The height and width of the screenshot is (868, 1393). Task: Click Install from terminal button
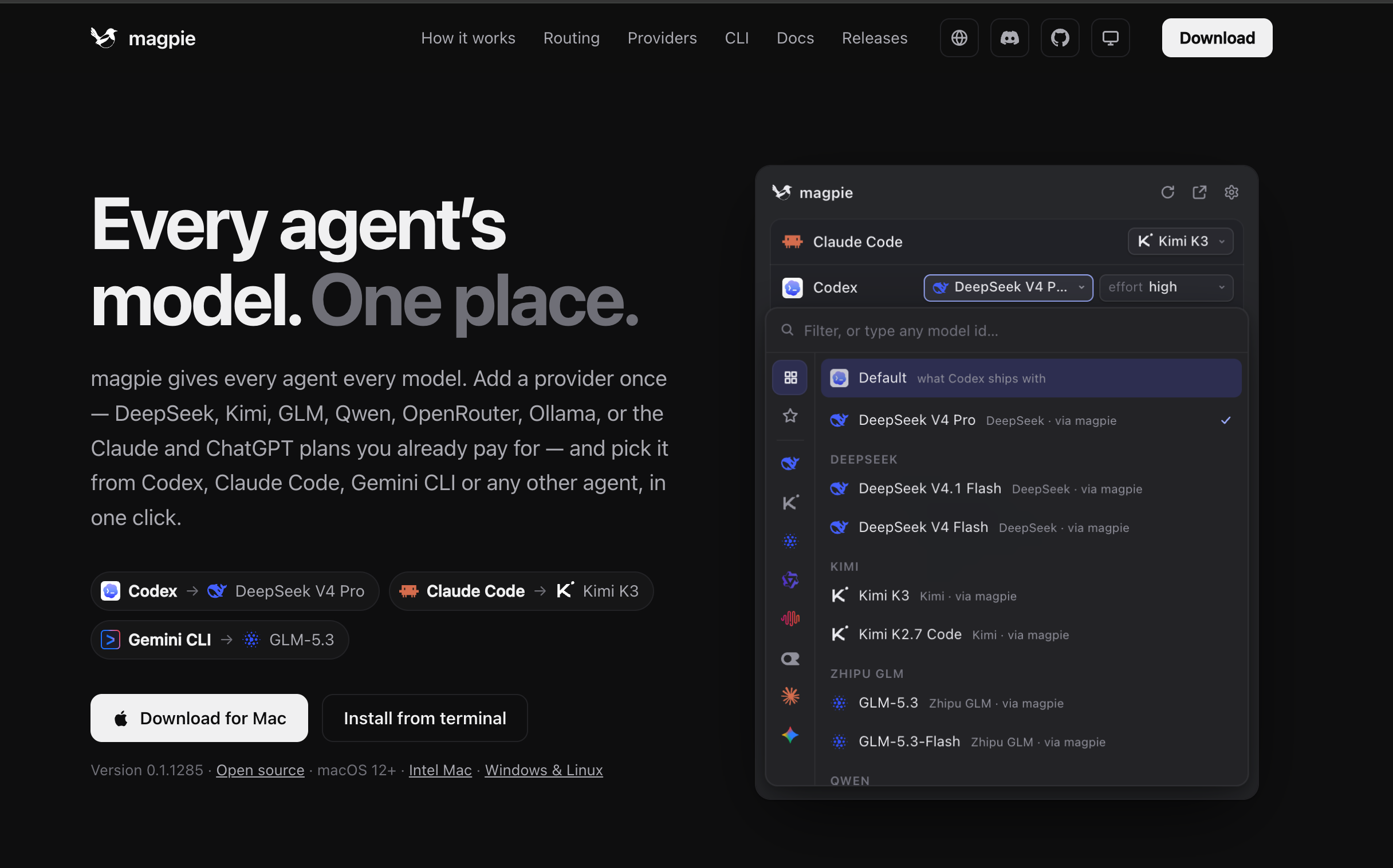tap(425, 718)
